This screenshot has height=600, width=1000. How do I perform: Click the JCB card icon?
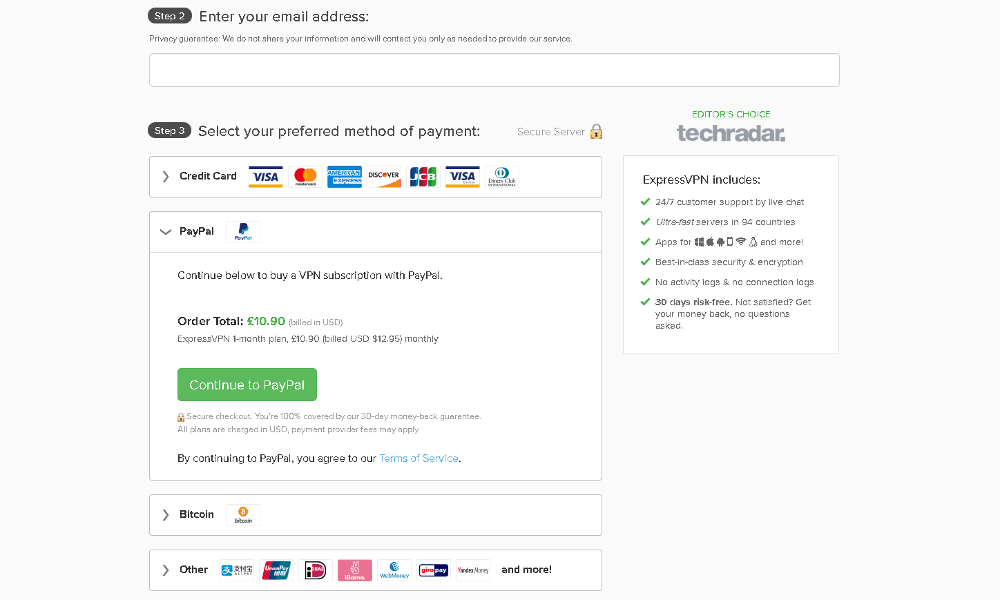[423, 177]
